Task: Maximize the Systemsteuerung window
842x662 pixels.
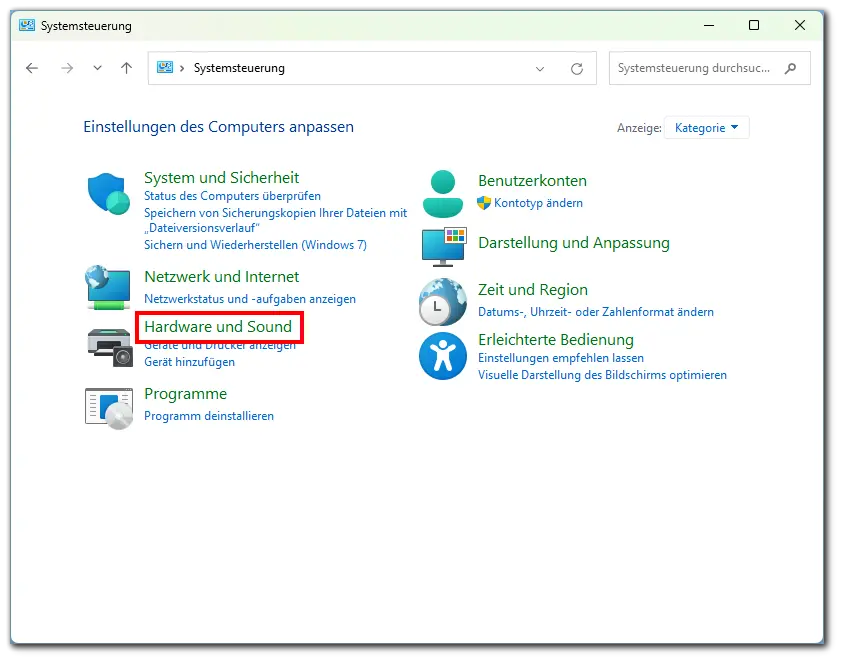Action: pyautogui.click(x=754, y=25)
